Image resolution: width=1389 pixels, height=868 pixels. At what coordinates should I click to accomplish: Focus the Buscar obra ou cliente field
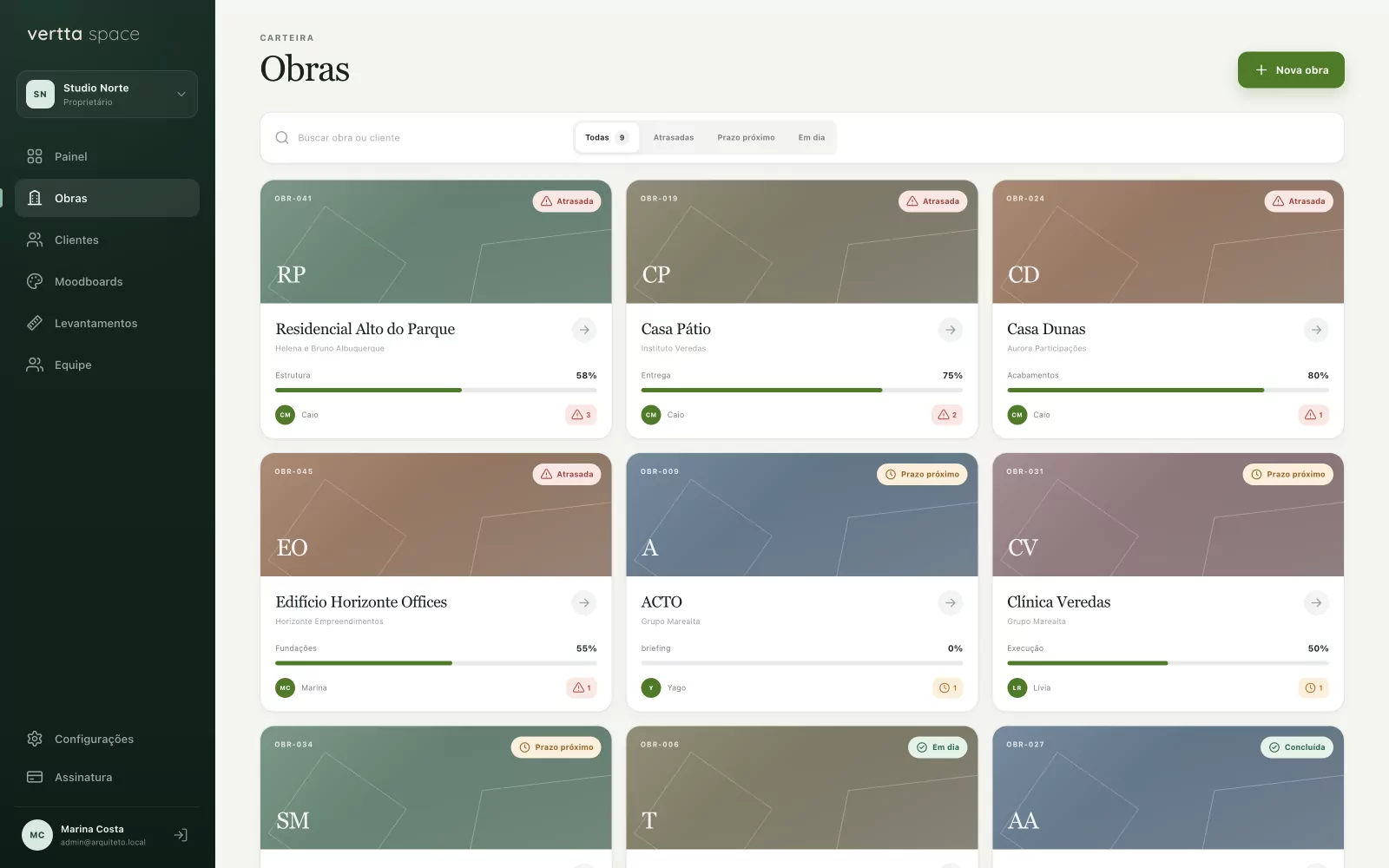click(x=421, y=137)
